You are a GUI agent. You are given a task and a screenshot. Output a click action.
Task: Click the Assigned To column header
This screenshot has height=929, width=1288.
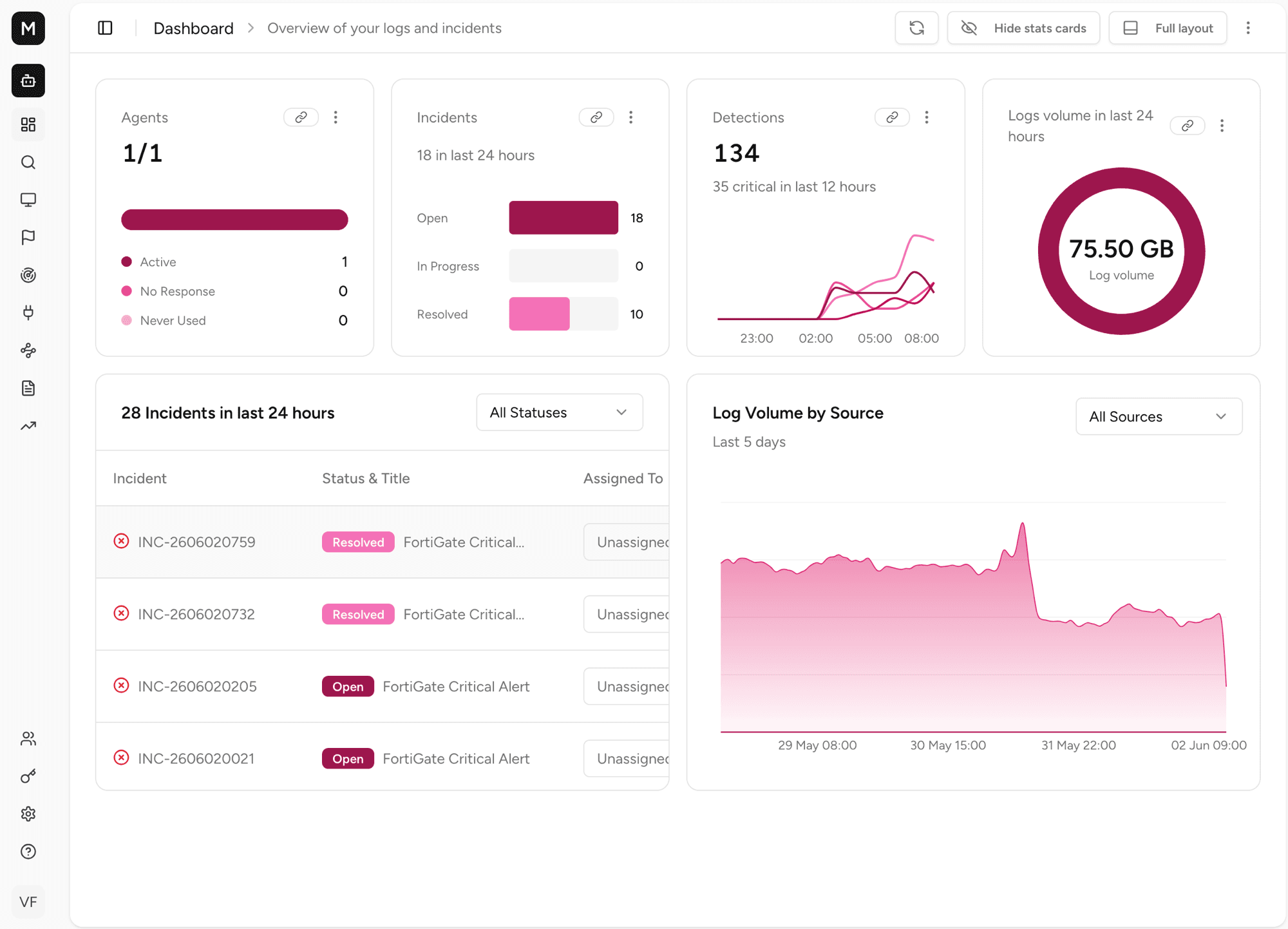tap(623, 478)
